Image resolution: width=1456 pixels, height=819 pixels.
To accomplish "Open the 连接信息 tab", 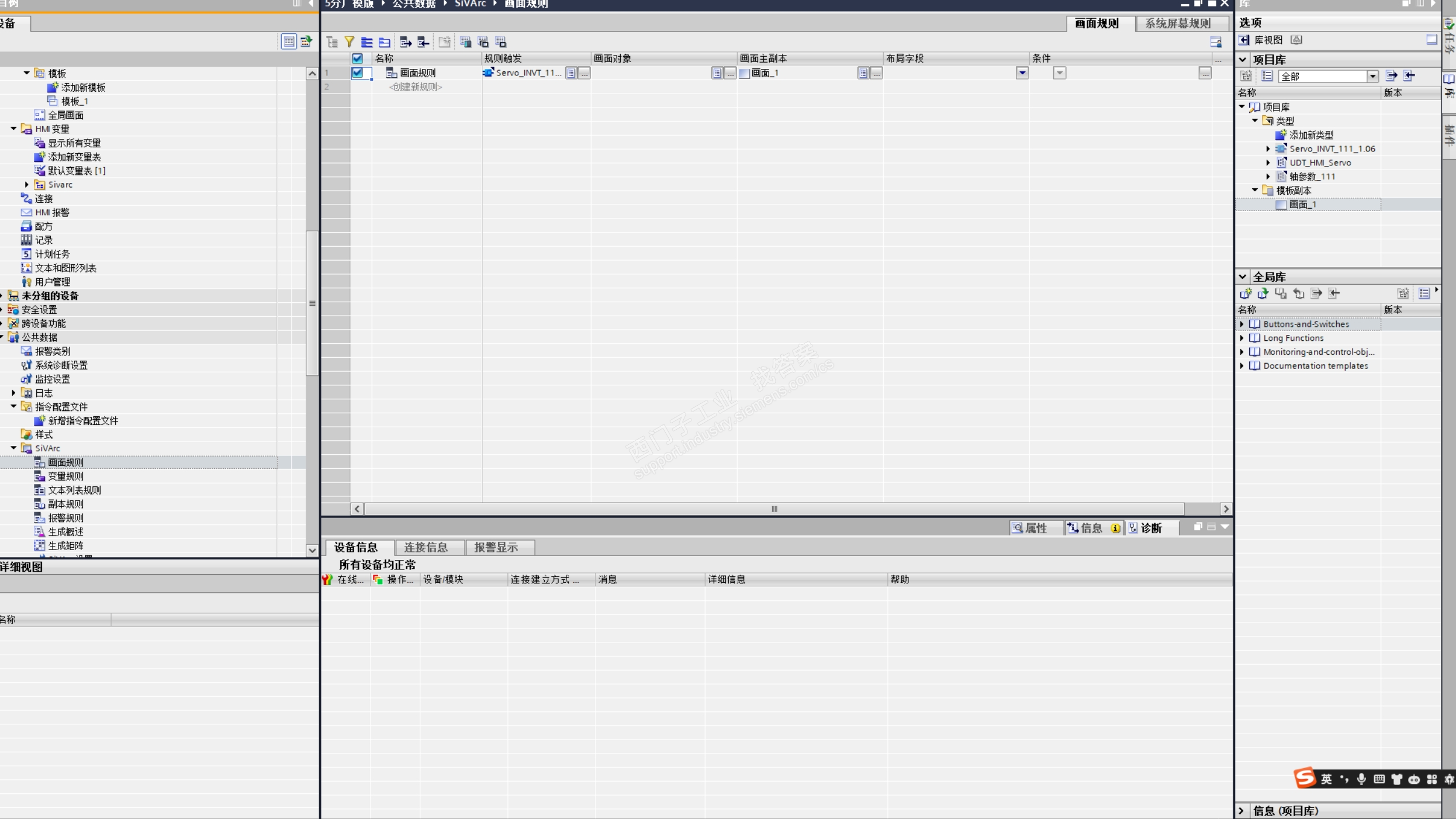I will coord(426,547).
